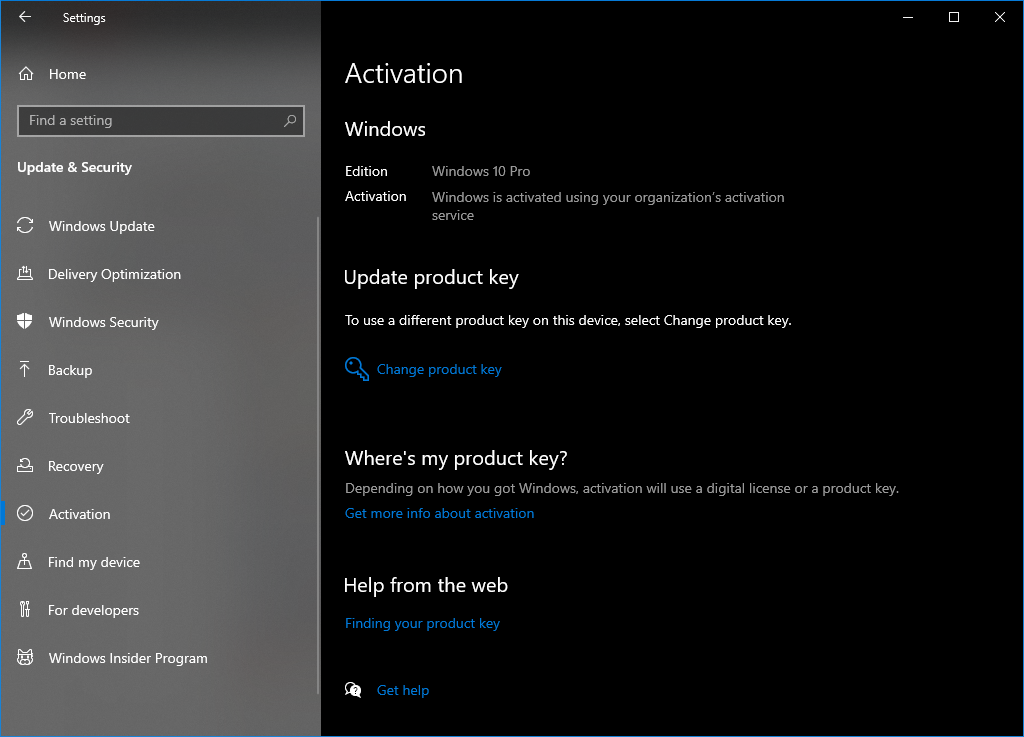Click the search magnifier icon
This screenshot has width=1024, height=737.
click(x=290, y=121)
